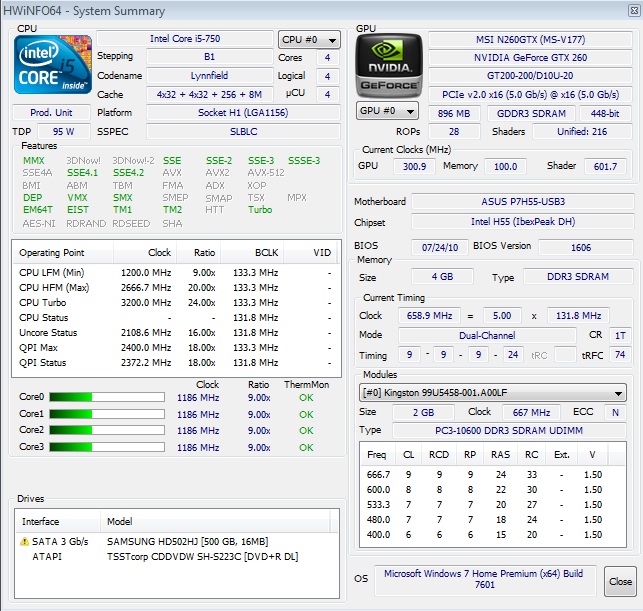Click the Dual-Channel mode field
Viewport: 643px width, 611px height.
click(x=487, y=335)
